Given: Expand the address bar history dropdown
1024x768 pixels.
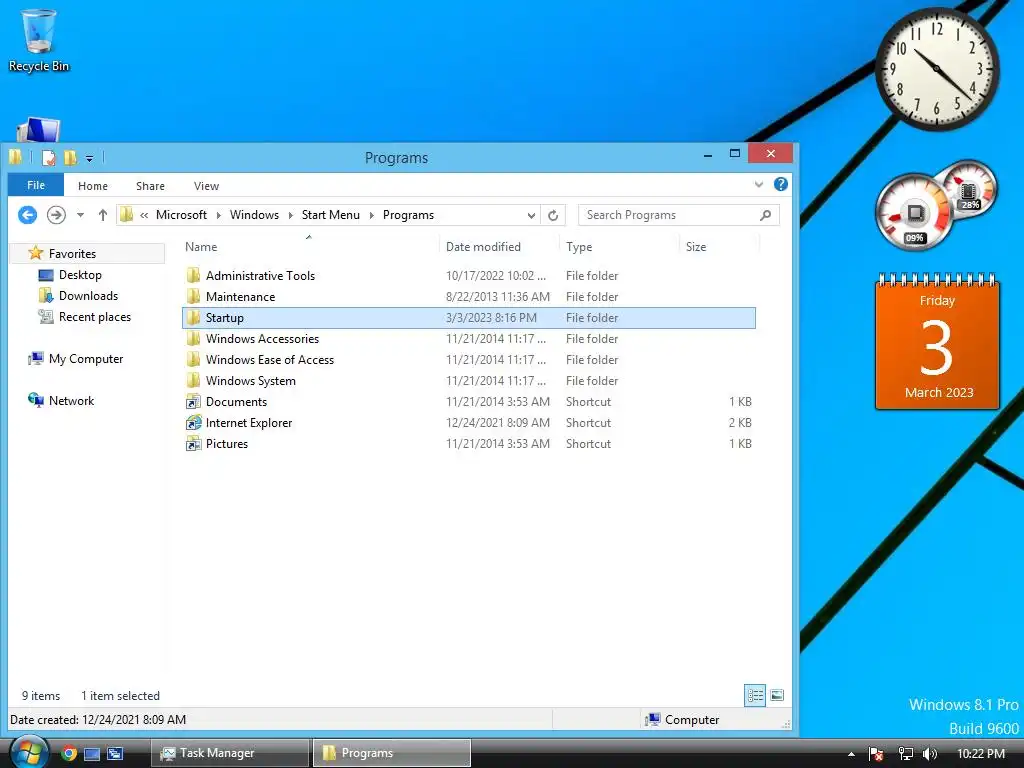Looking at the screenshot, I should (x=531, y=215).
